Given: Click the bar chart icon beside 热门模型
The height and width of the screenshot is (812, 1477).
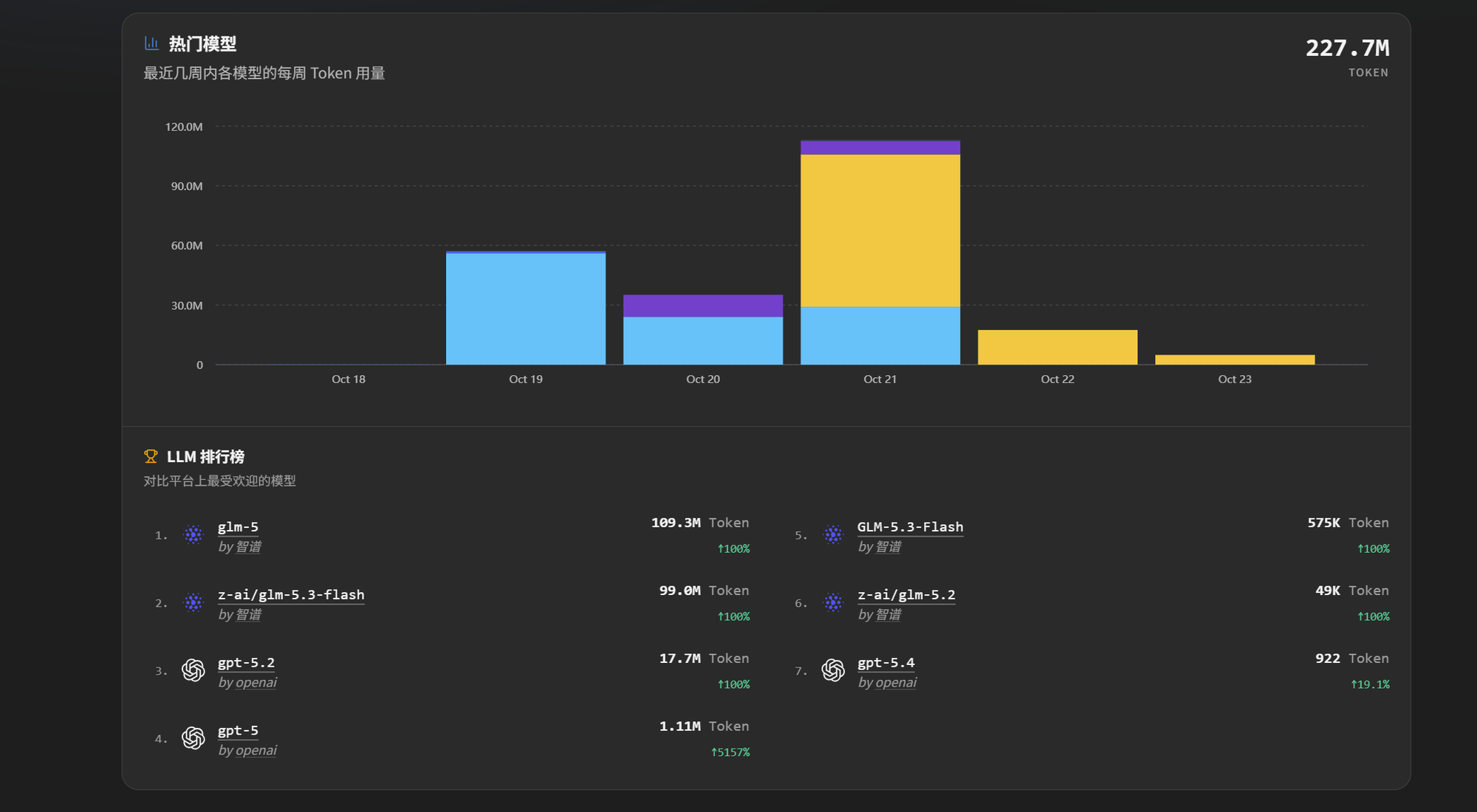Looking at the screenshot, I should point(151,44).
